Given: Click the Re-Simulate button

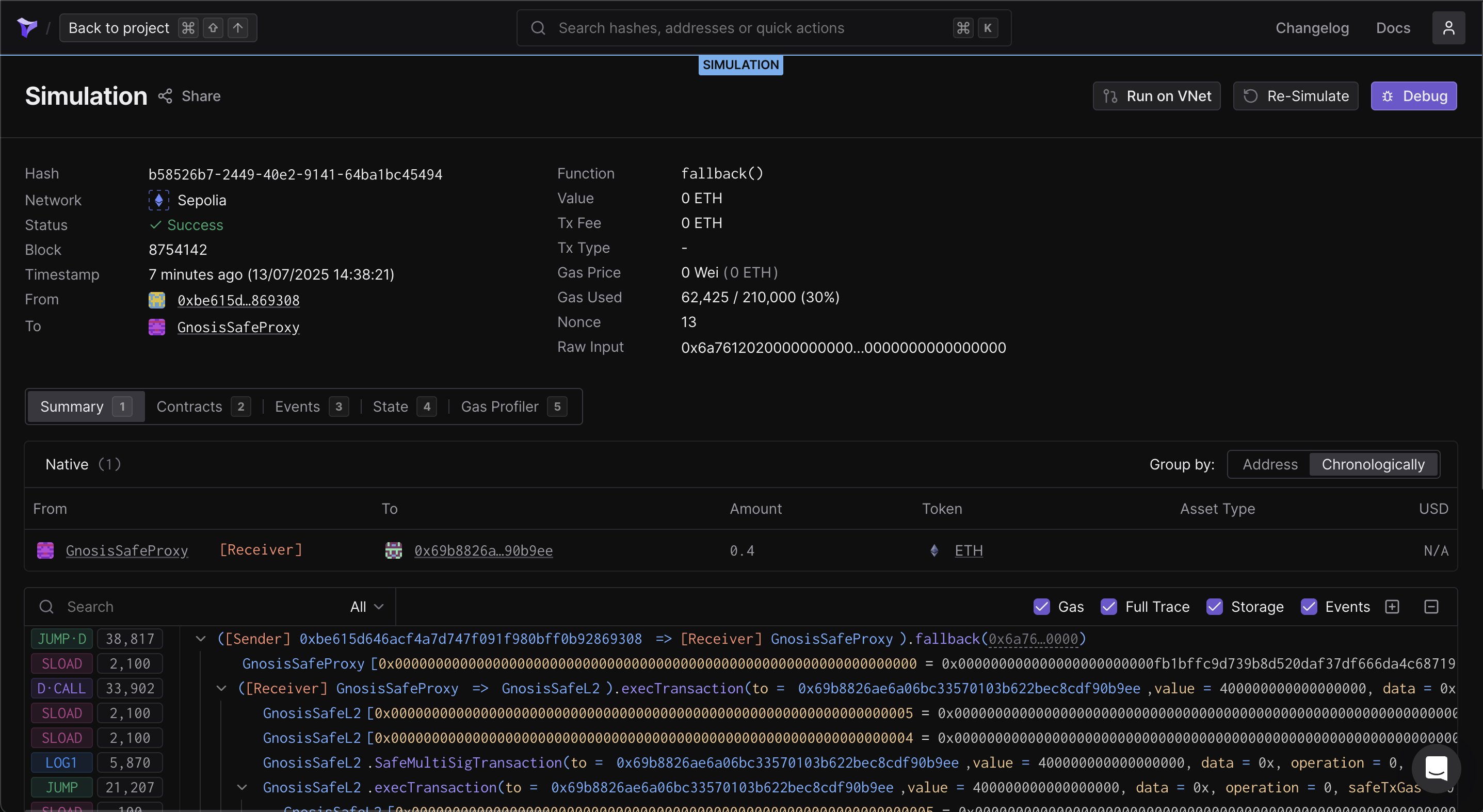Looking at the screenshot, I should coord(1295,96).
